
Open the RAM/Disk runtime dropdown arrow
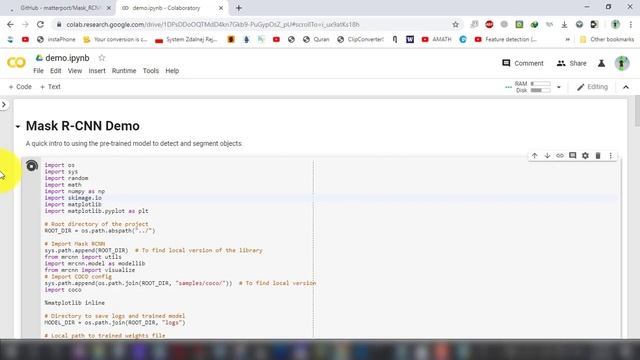pos(559,87)
